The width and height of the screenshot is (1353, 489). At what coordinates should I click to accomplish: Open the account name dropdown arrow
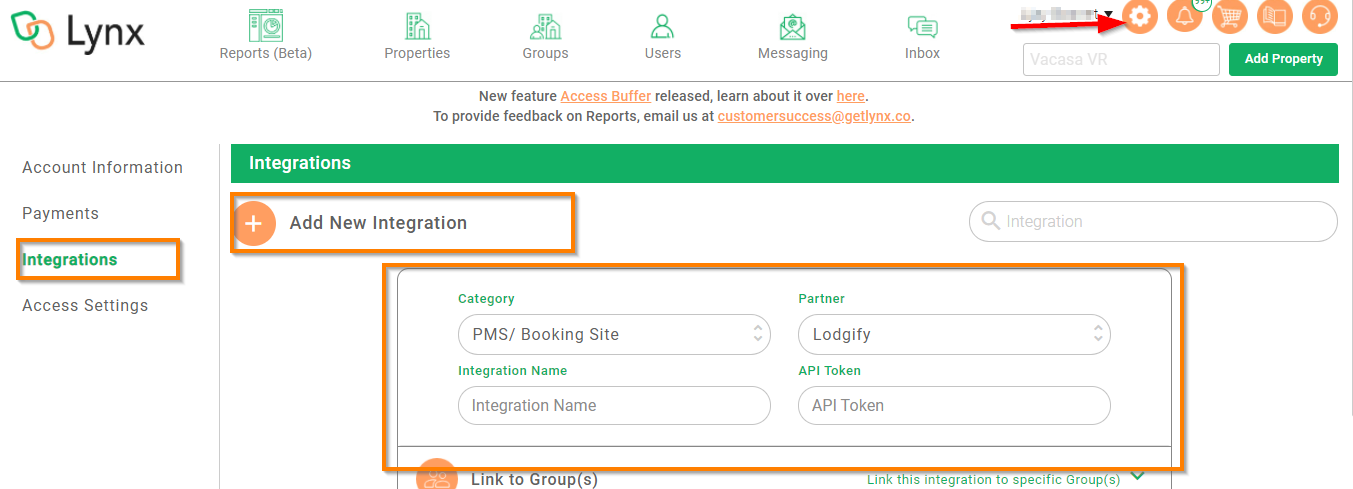(x=1108, y=14)
